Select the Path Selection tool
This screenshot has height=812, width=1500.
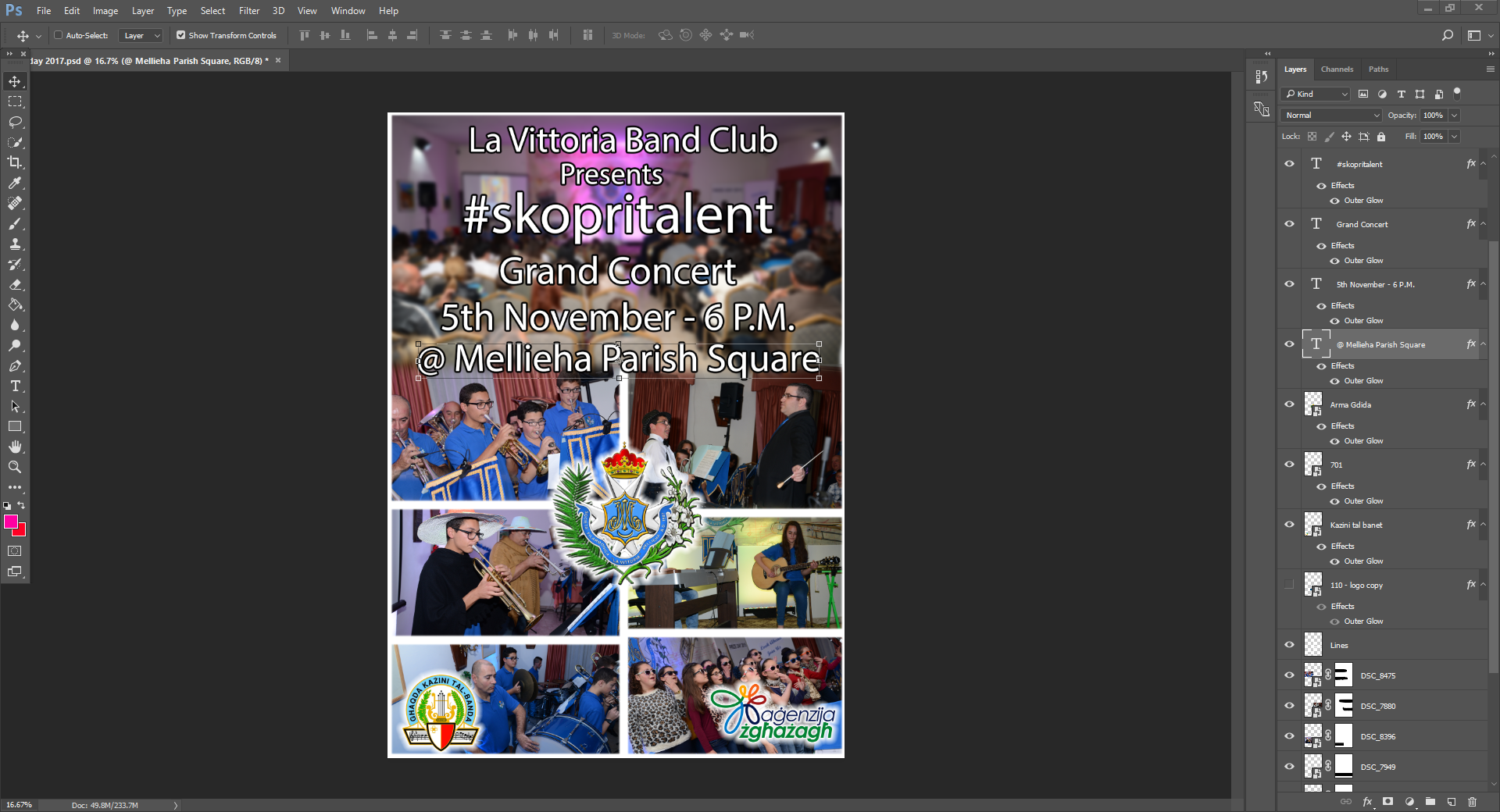15,407
